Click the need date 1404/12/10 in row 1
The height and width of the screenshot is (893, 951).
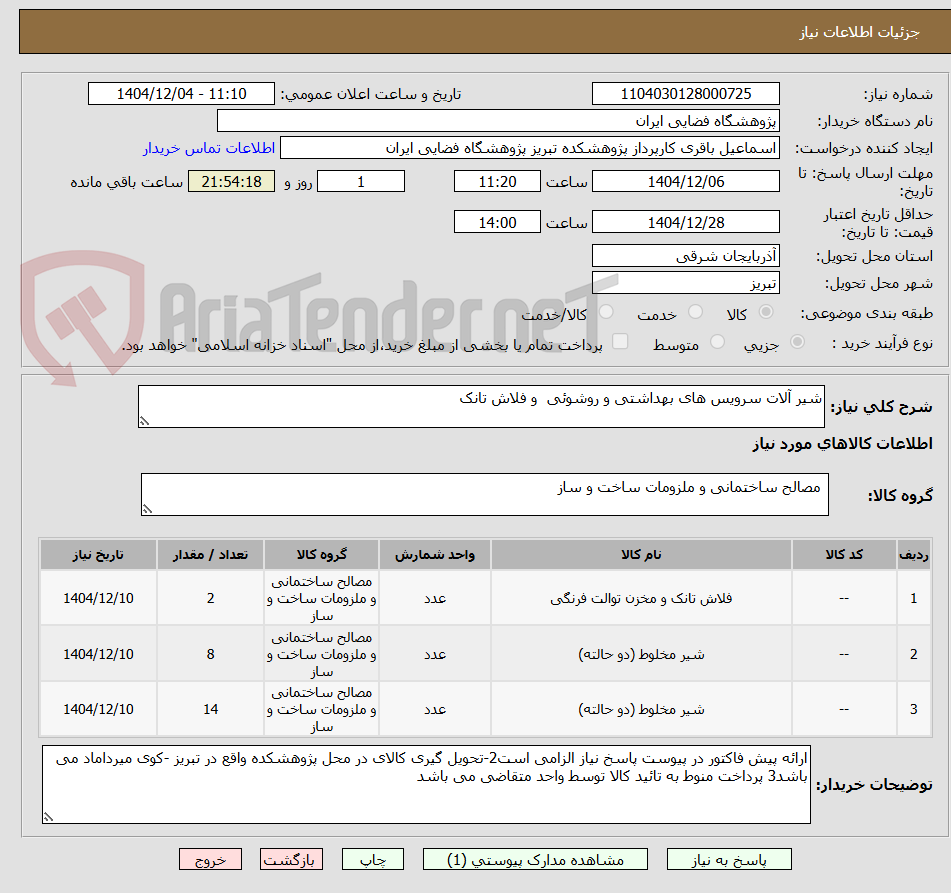(x=98, y=598)
